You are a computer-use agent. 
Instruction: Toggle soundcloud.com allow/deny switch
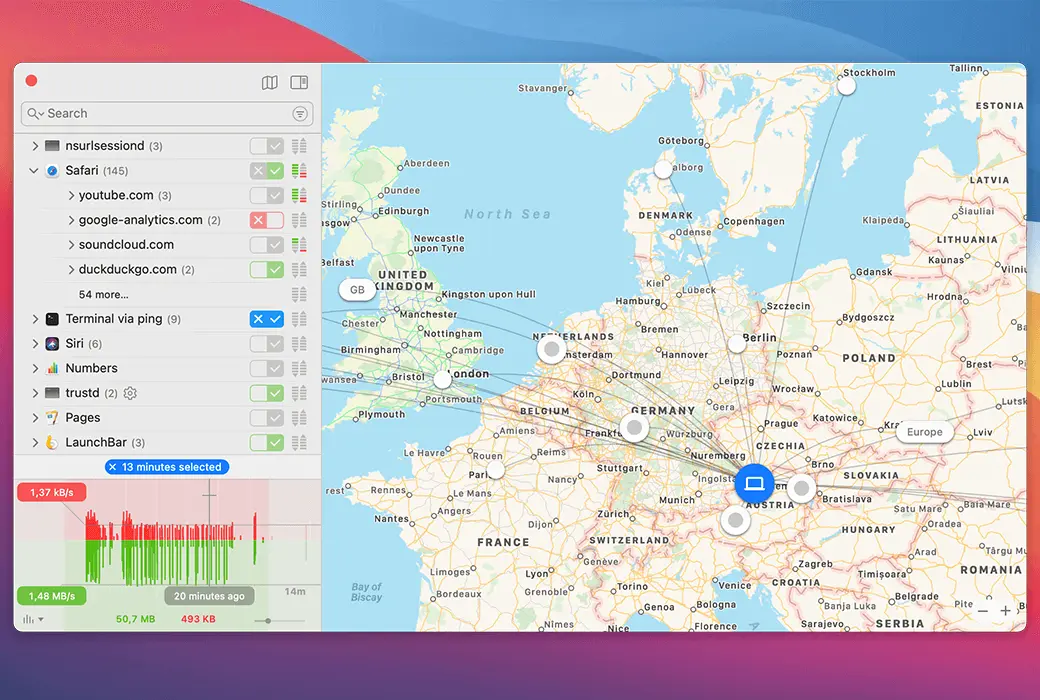point(267,245)
